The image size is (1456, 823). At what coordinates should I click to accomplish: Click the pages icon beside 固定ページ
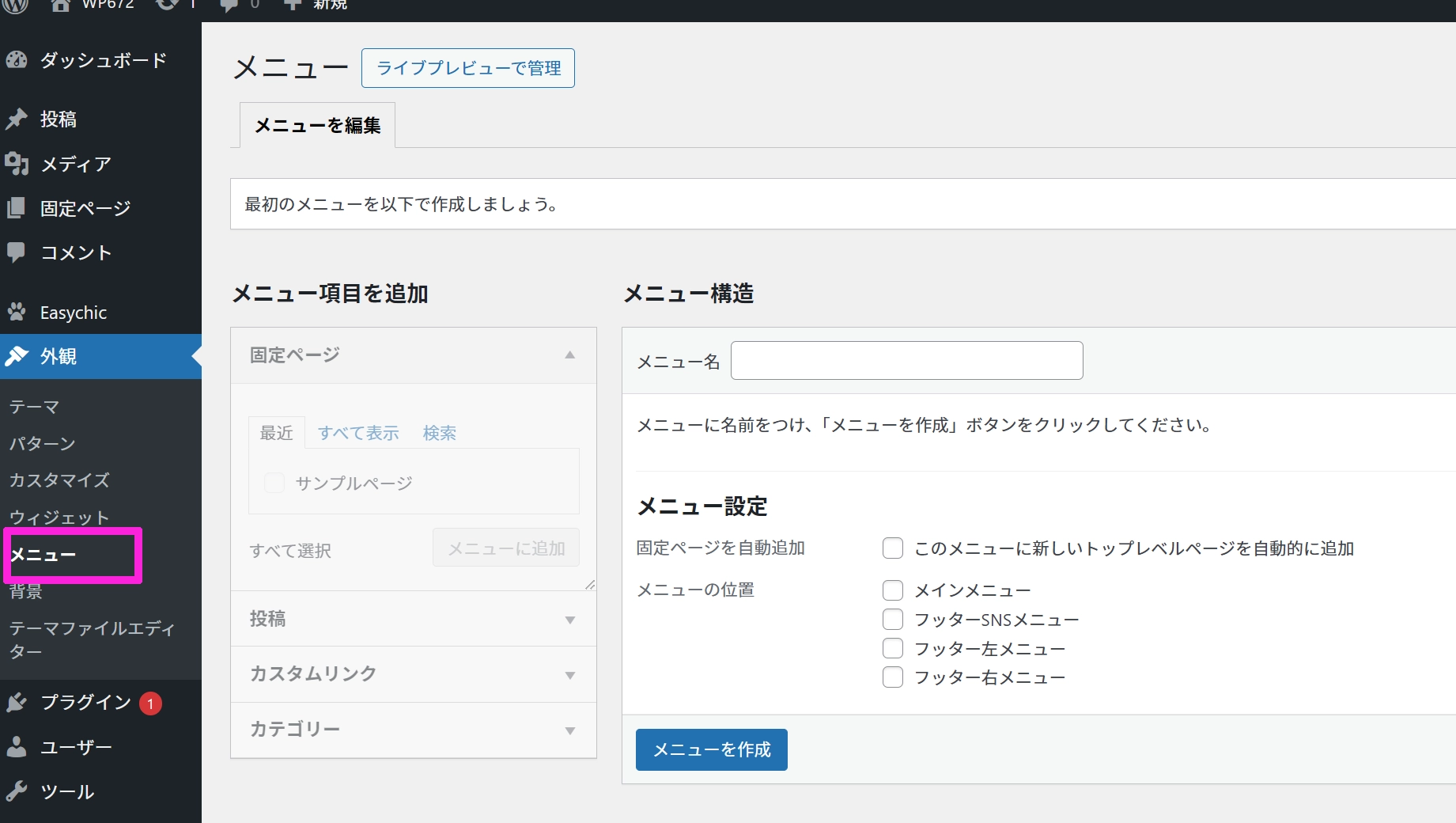tap(17, 208)
